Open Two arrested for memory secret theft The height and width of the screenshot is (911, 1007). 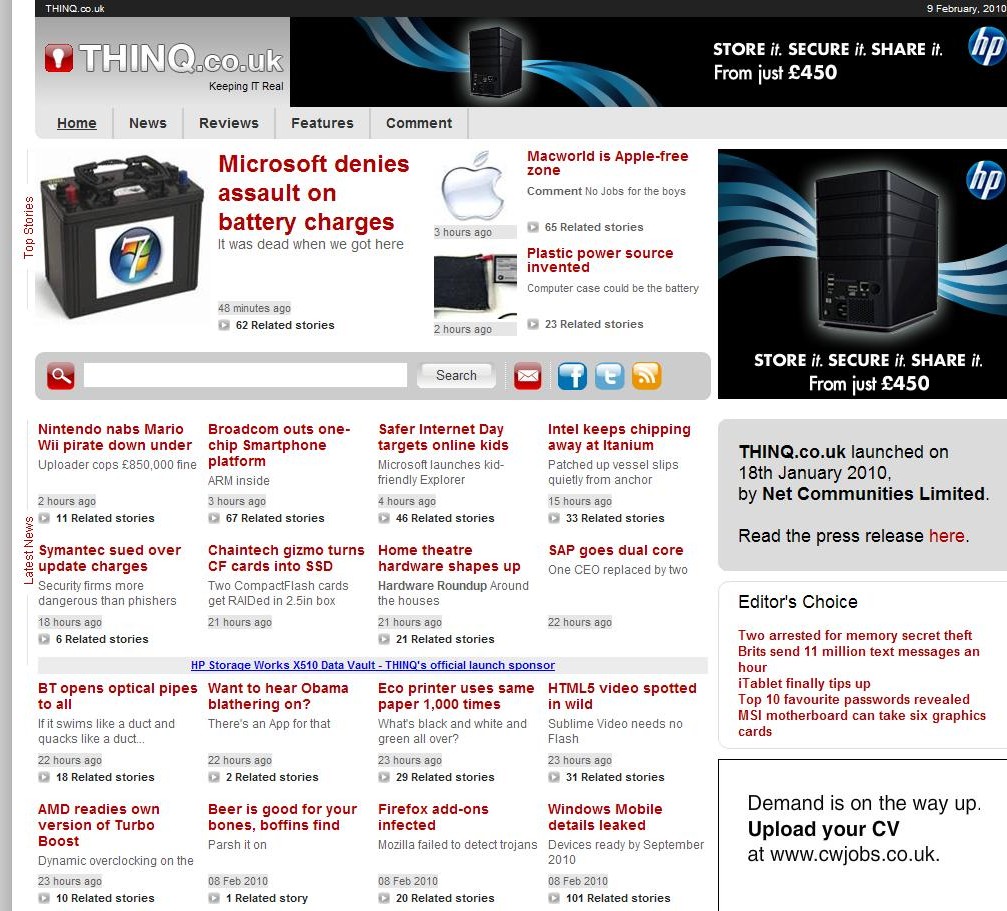[855, 635]
